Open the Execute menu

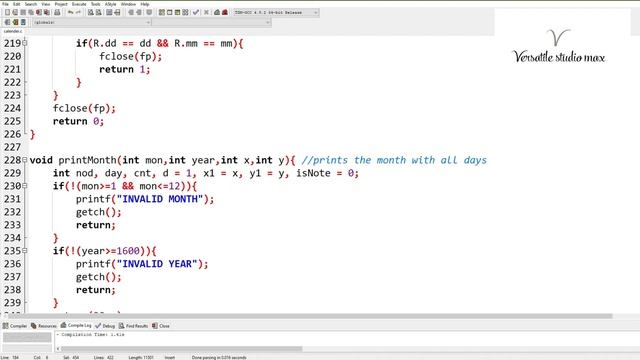pos(79,4)
